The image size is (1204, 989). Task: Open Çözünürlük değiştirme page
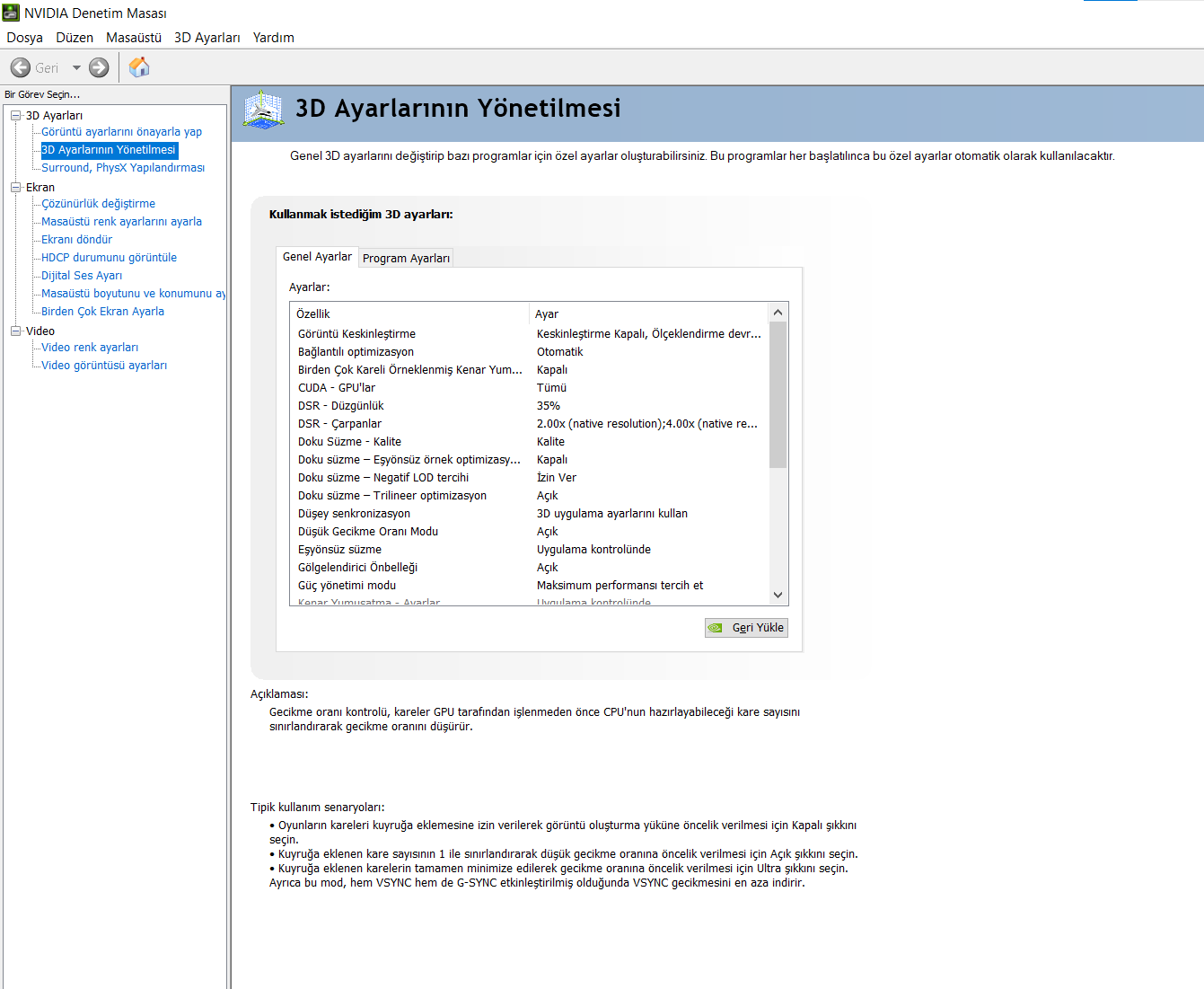click(98, 204)
